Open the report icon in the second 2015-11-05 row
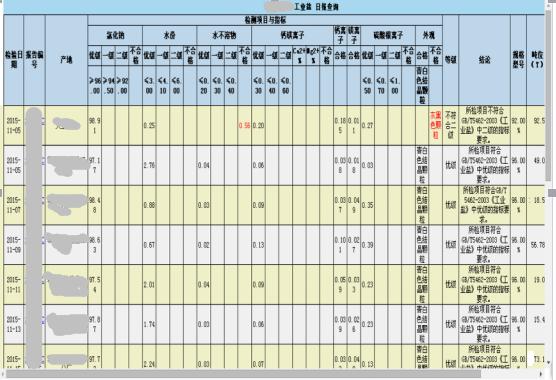Viewport: 556px width, 380px height. 43,161
